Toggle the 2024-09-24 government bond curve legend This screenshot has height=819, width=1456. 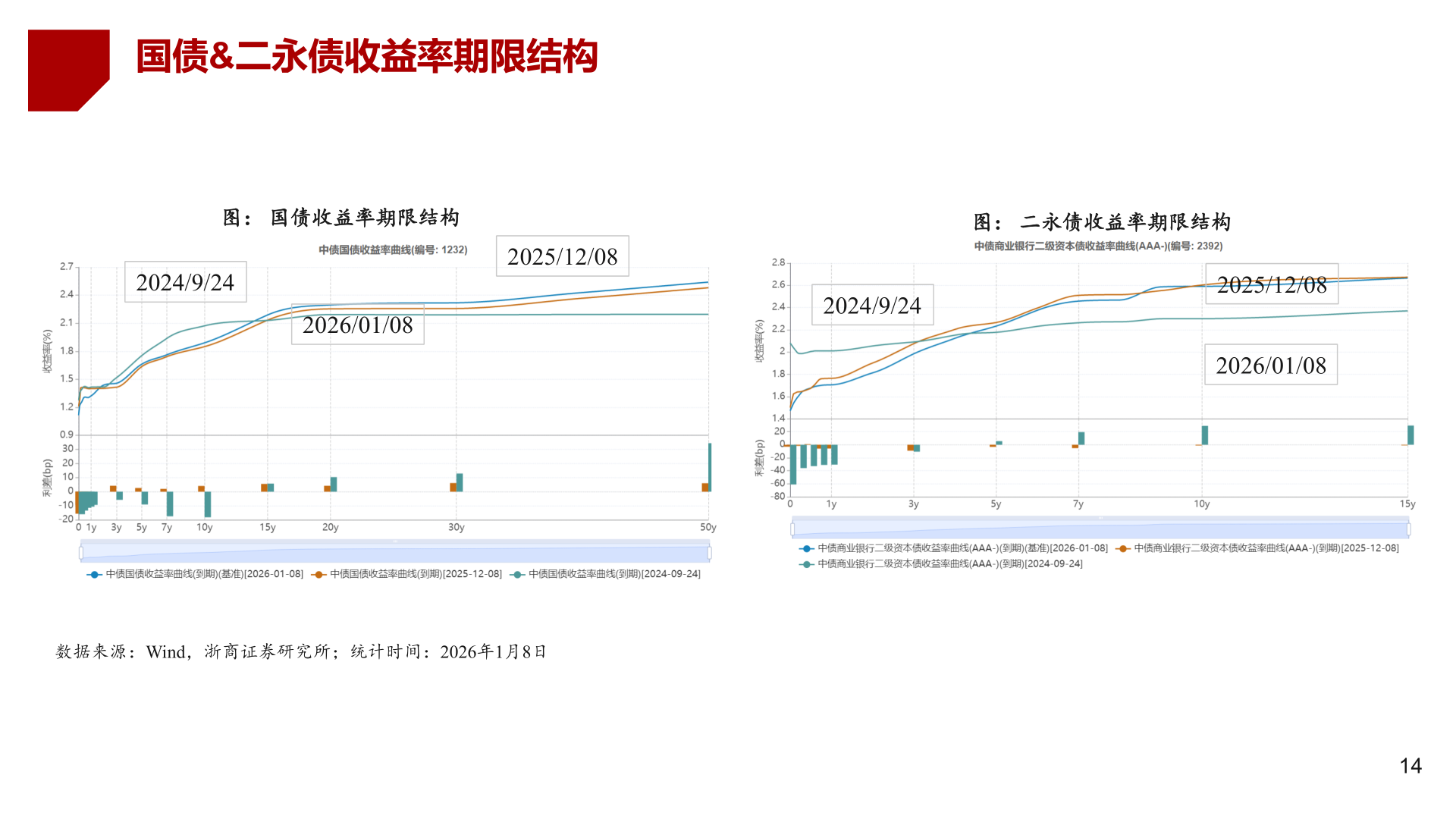point(606,574)
